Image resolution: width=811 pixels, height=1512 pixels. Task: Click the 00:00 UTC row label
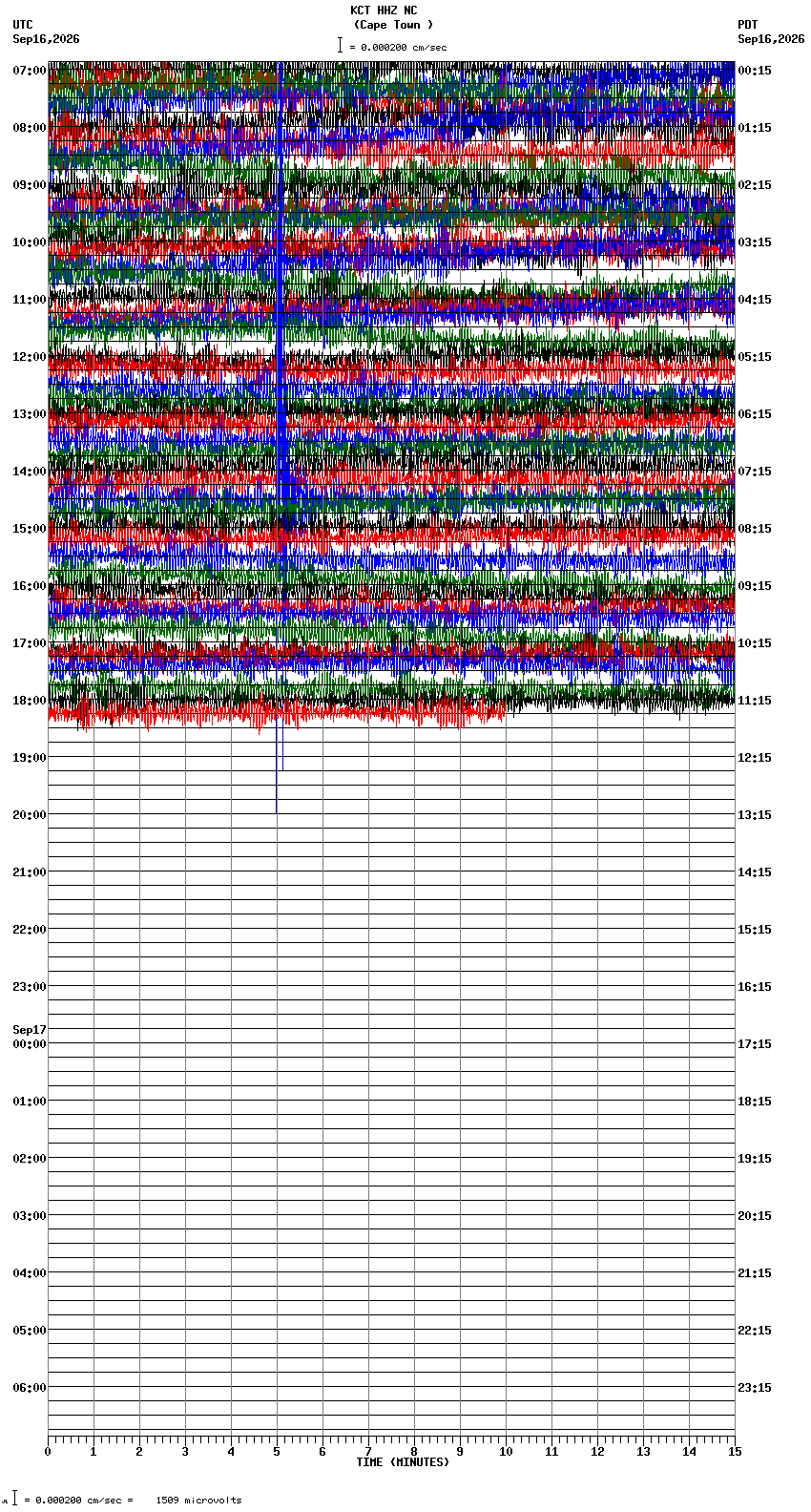pos(29,1044)
